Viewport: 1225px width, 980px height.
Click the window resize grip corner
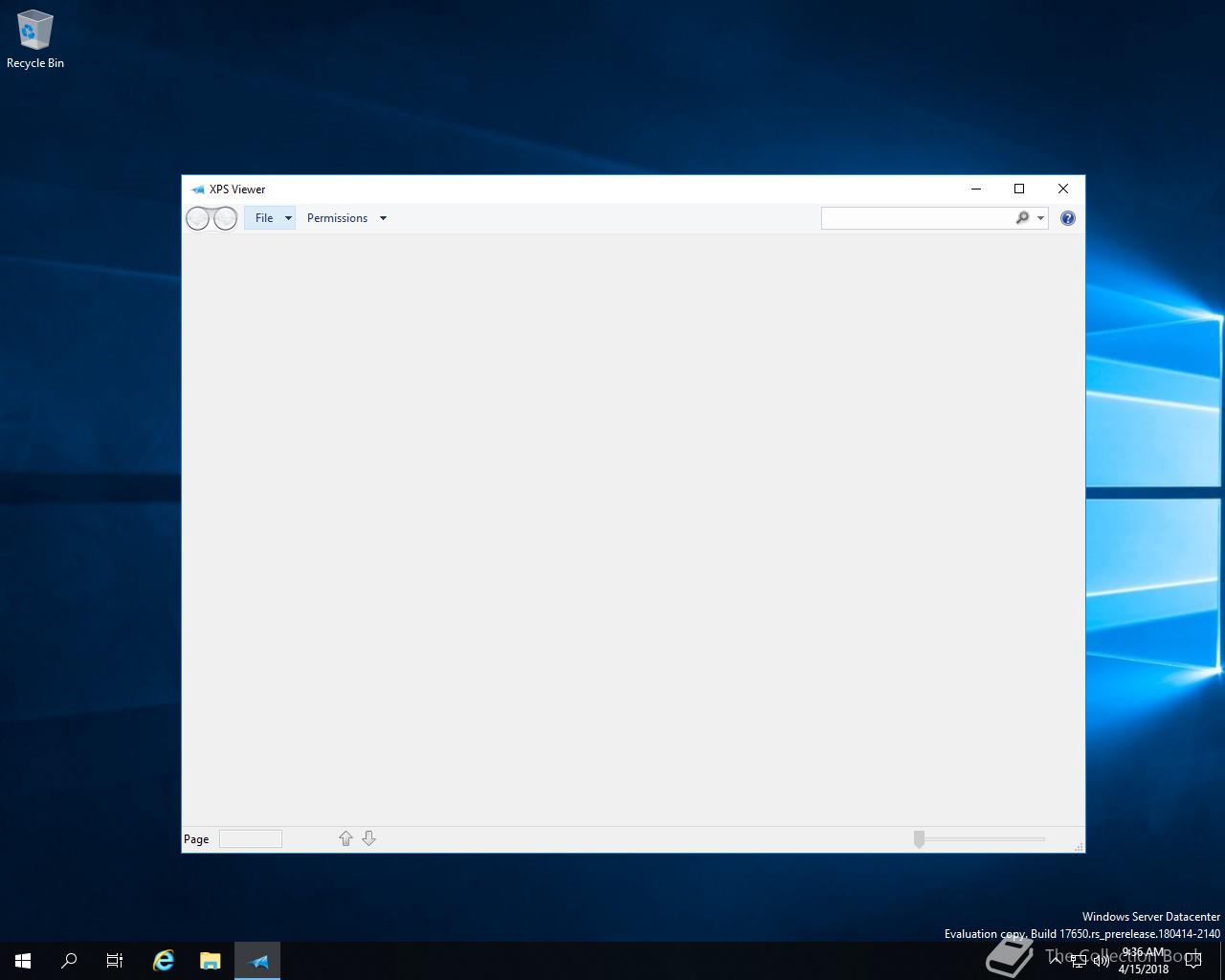point(1079,846)
